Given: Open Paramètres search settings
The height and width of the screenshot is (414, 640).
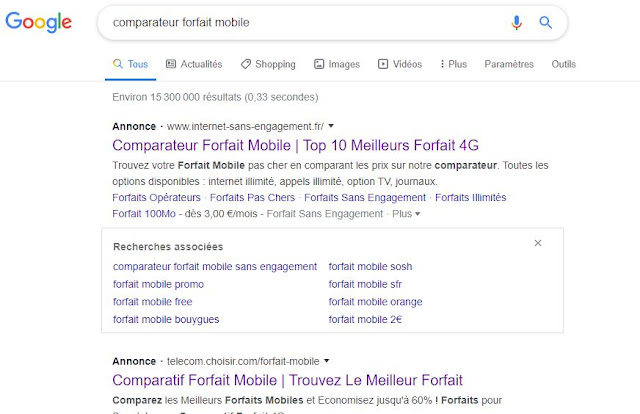Looking at the screenshot, I should [509, 64].
